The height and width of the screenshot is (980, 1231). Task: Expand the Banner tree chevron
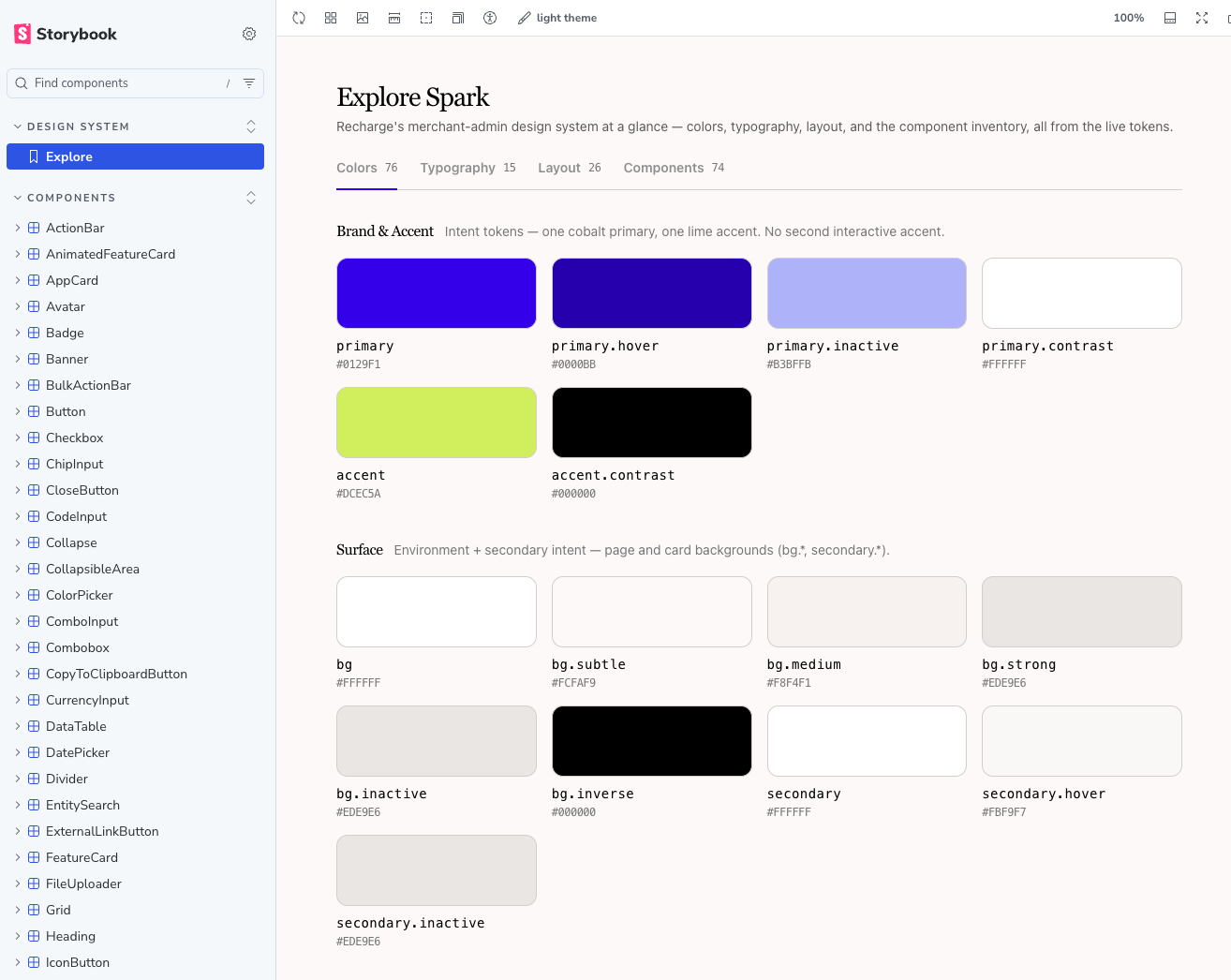point(17,359)
